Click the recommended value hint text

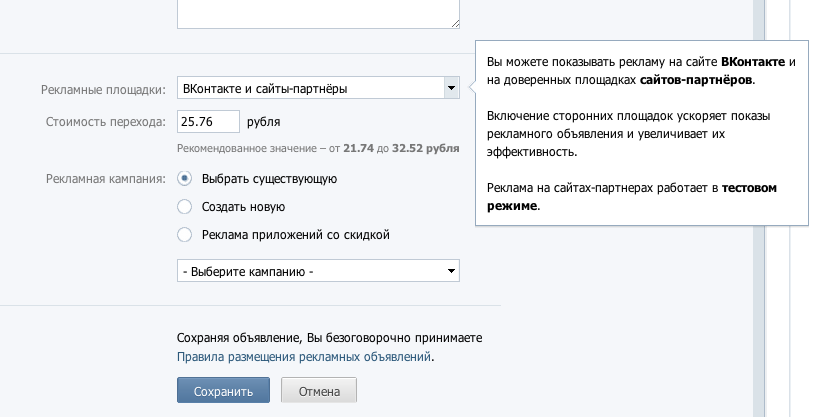pos(318,147)
